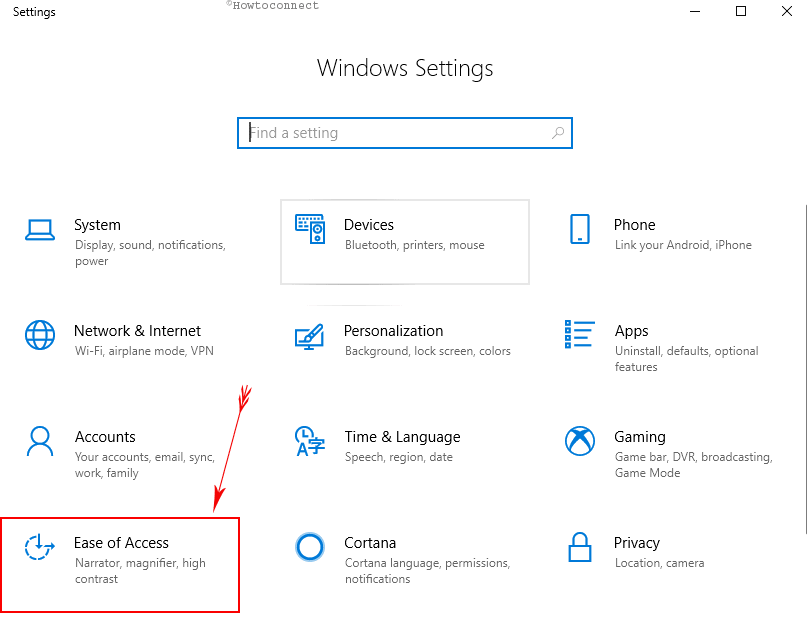
Task: Click the vertical scrollbar of Settings
Action: click(805, 370)
